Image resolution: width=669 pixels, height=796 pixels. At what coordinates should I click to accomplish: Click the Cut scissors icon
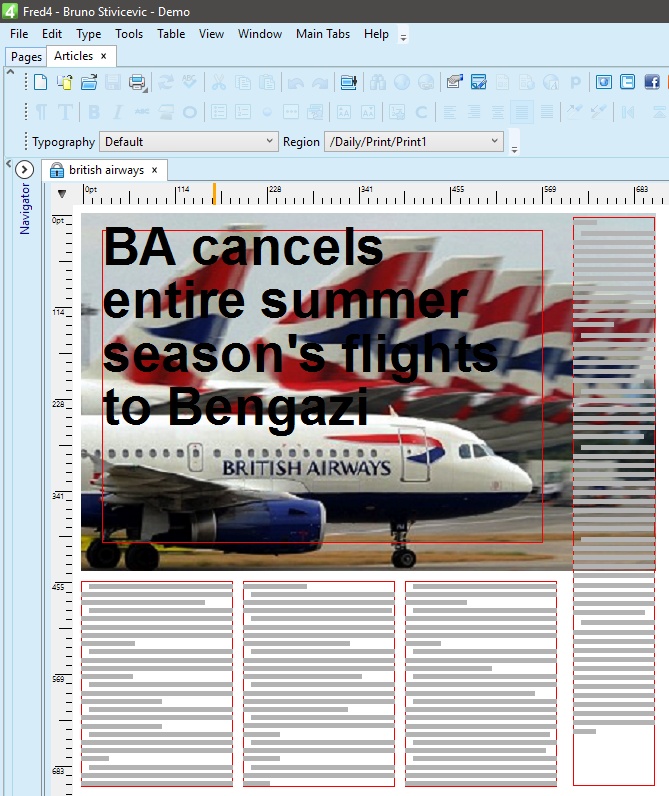[x=219, y=82]
